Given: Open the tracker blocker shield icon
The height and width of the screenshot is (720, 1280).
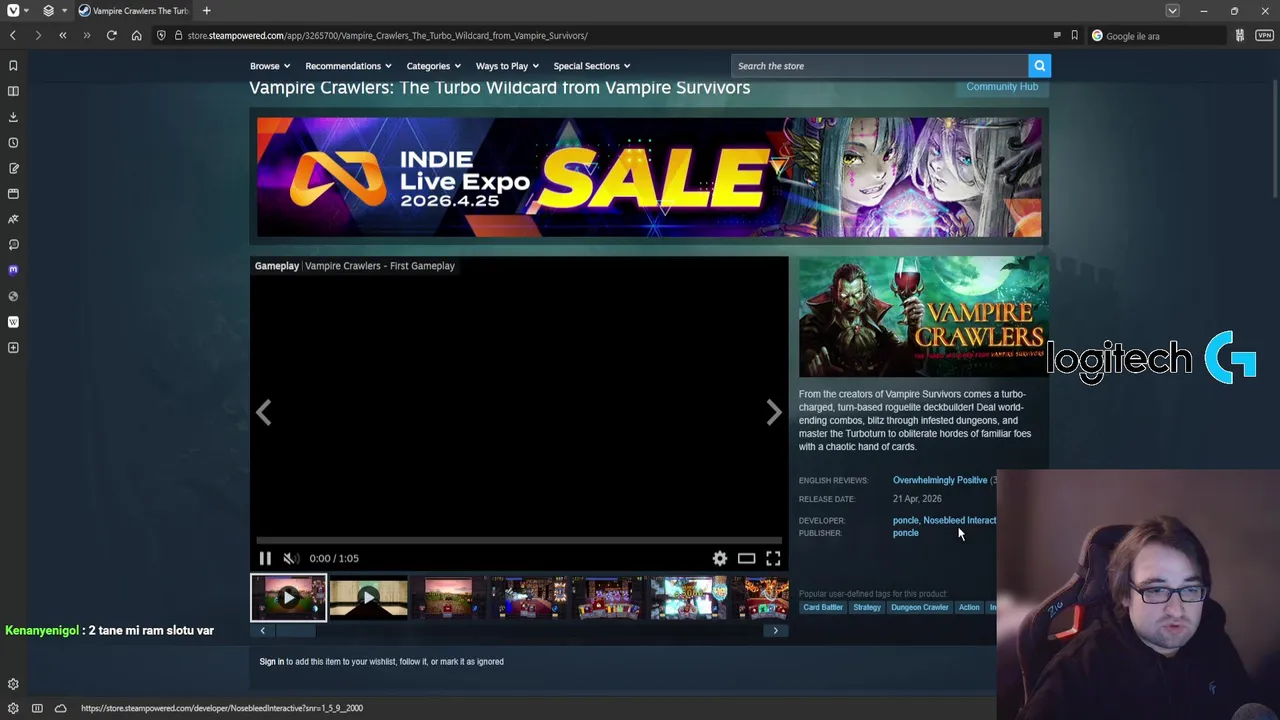Looking at the screenshot, I should point(161,36).
